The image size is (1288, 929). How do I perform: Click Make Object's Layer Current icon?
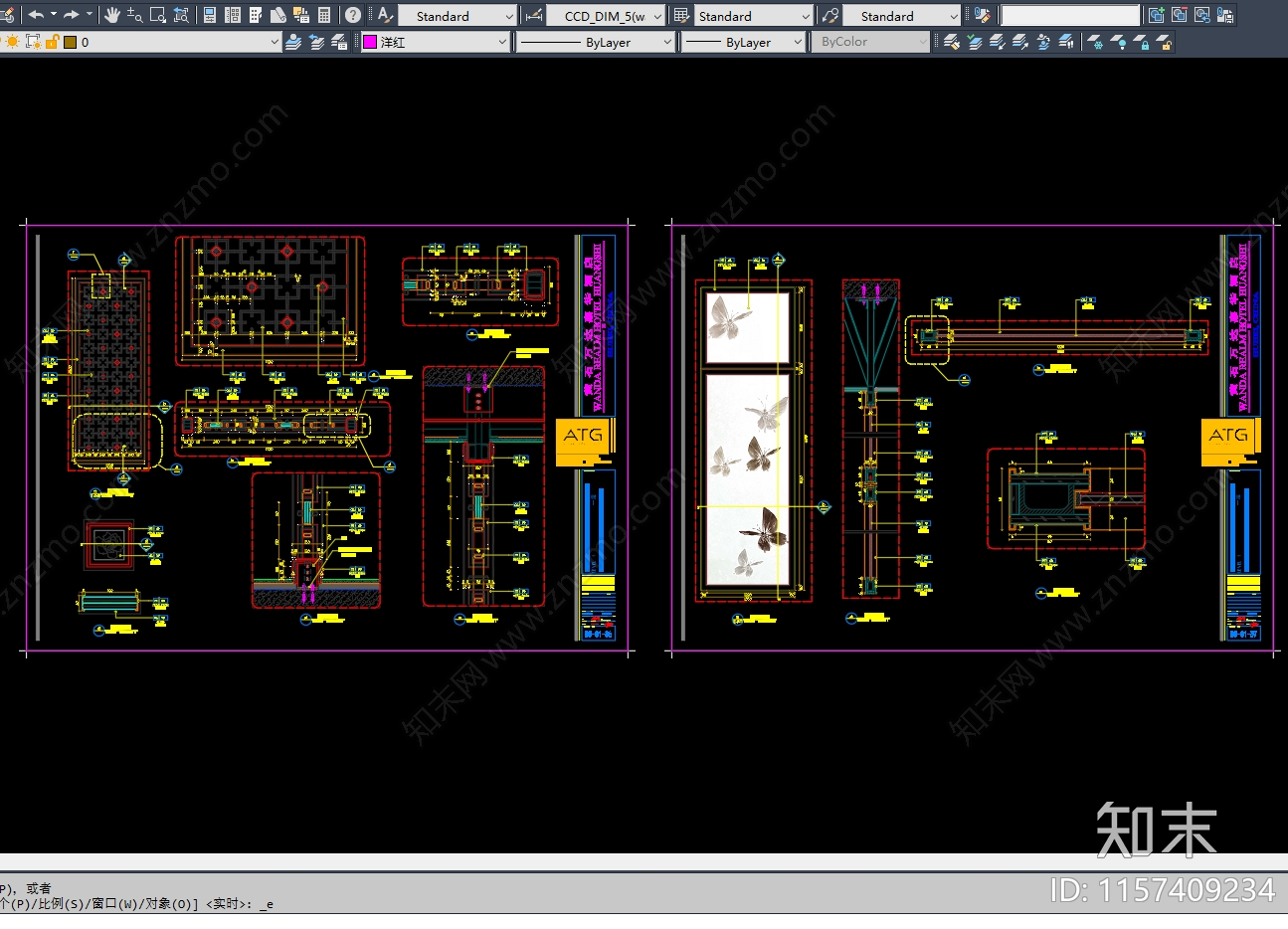tap(293, 42)
